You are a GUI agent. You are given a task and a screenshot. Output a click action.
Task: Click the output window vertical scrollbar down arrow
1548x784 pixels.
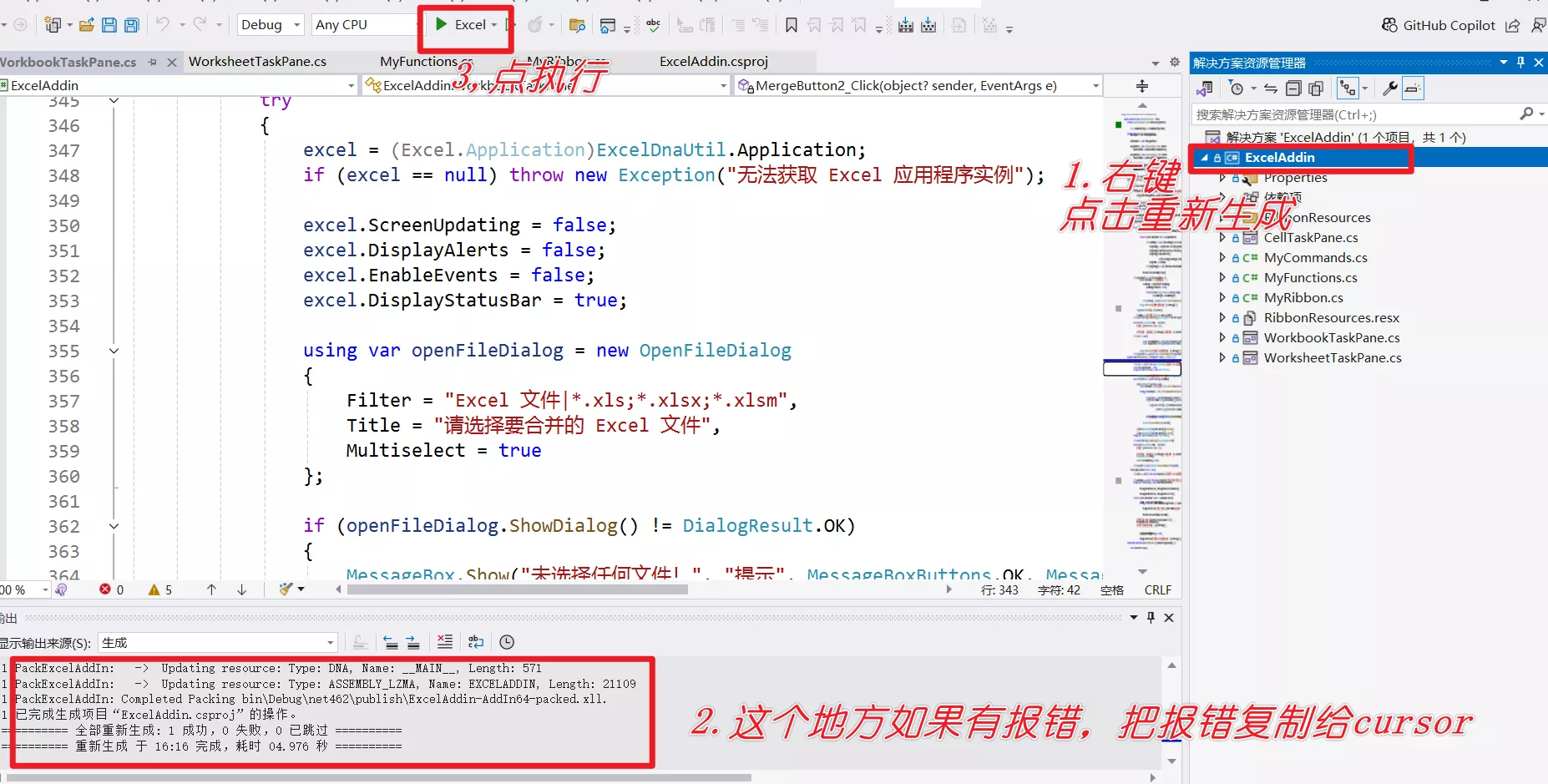tap(1171, 761)
